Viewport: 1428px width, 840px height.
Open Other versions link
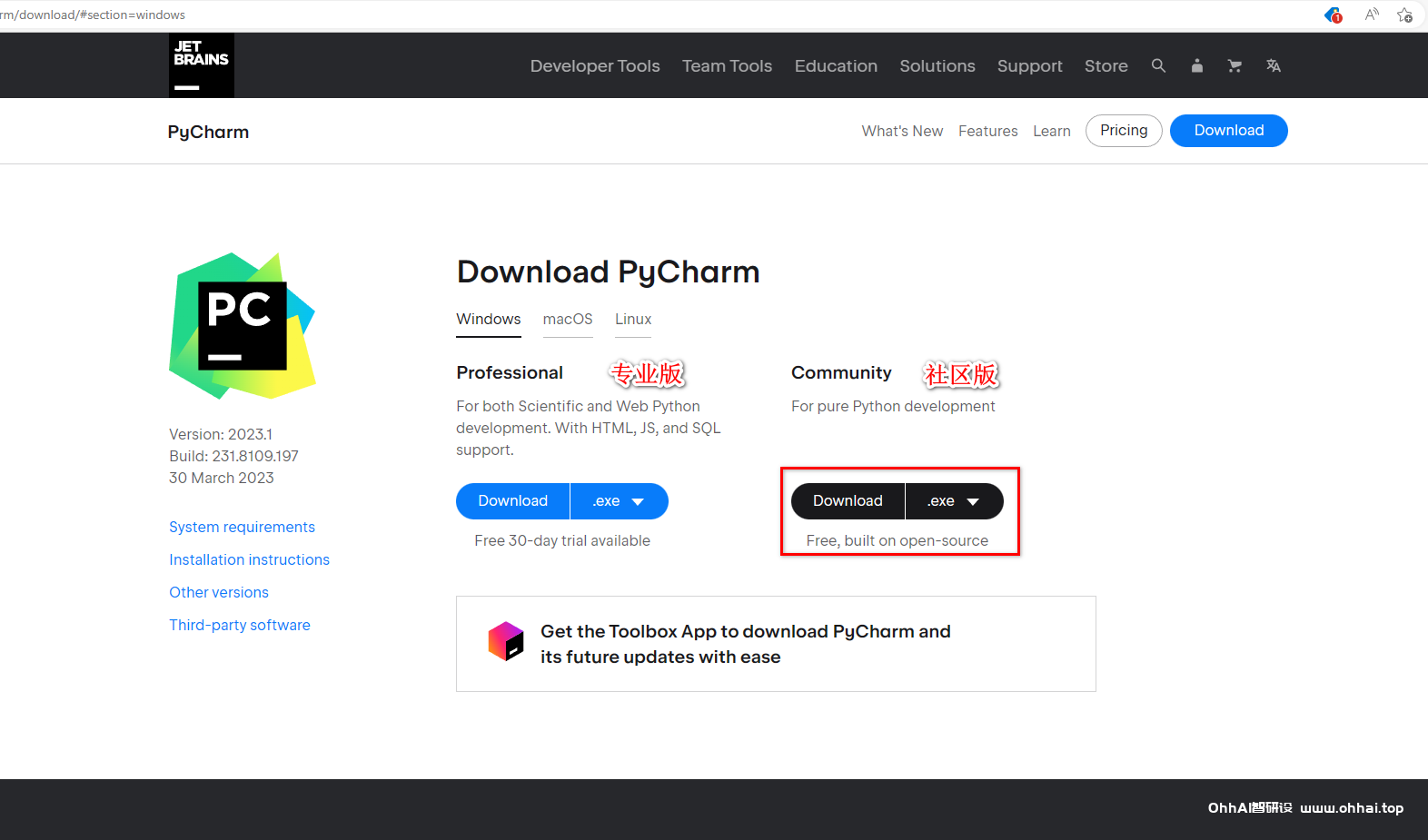219,592
